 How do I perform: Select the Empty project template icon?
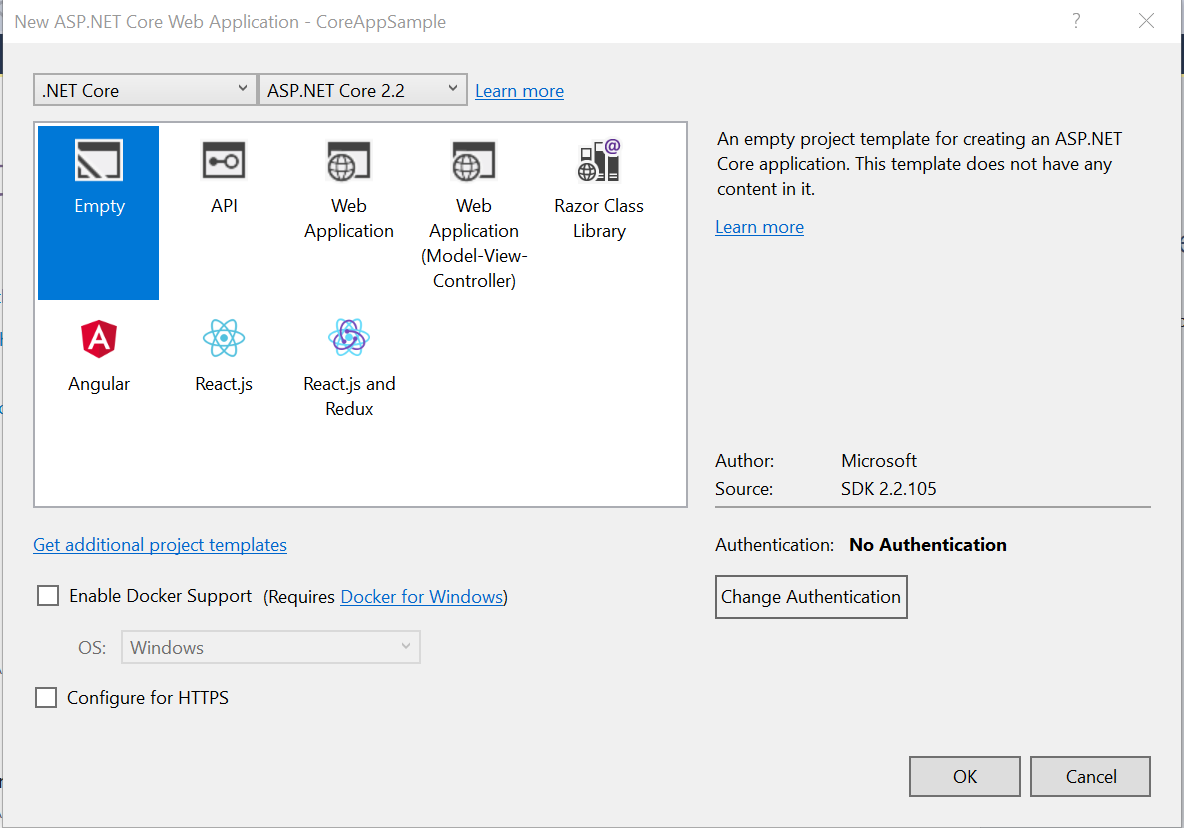(x=98, y=162)
